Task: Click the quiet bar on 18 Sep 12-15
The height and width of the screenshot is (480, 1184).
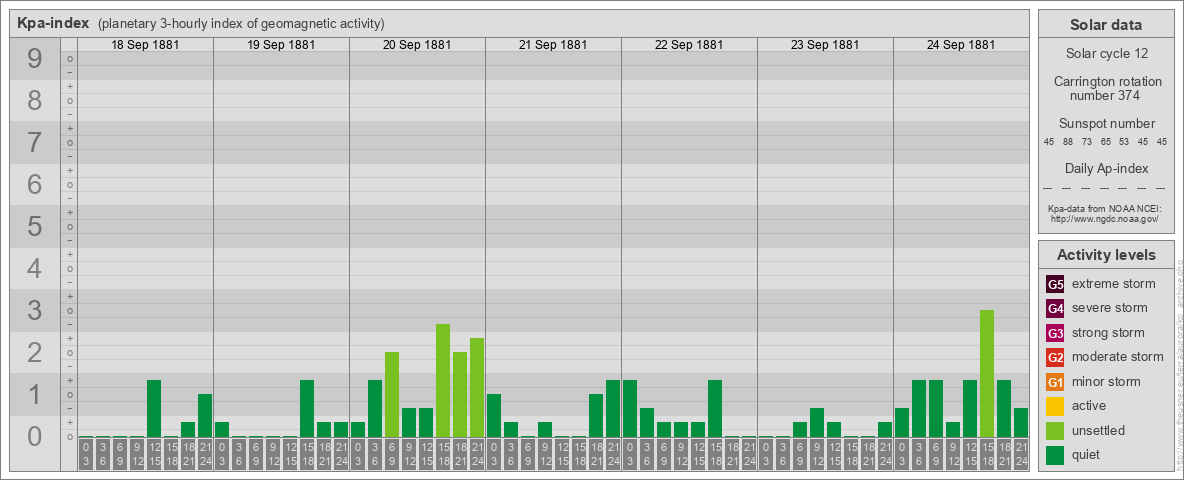Action: click(x=154, y=408)
